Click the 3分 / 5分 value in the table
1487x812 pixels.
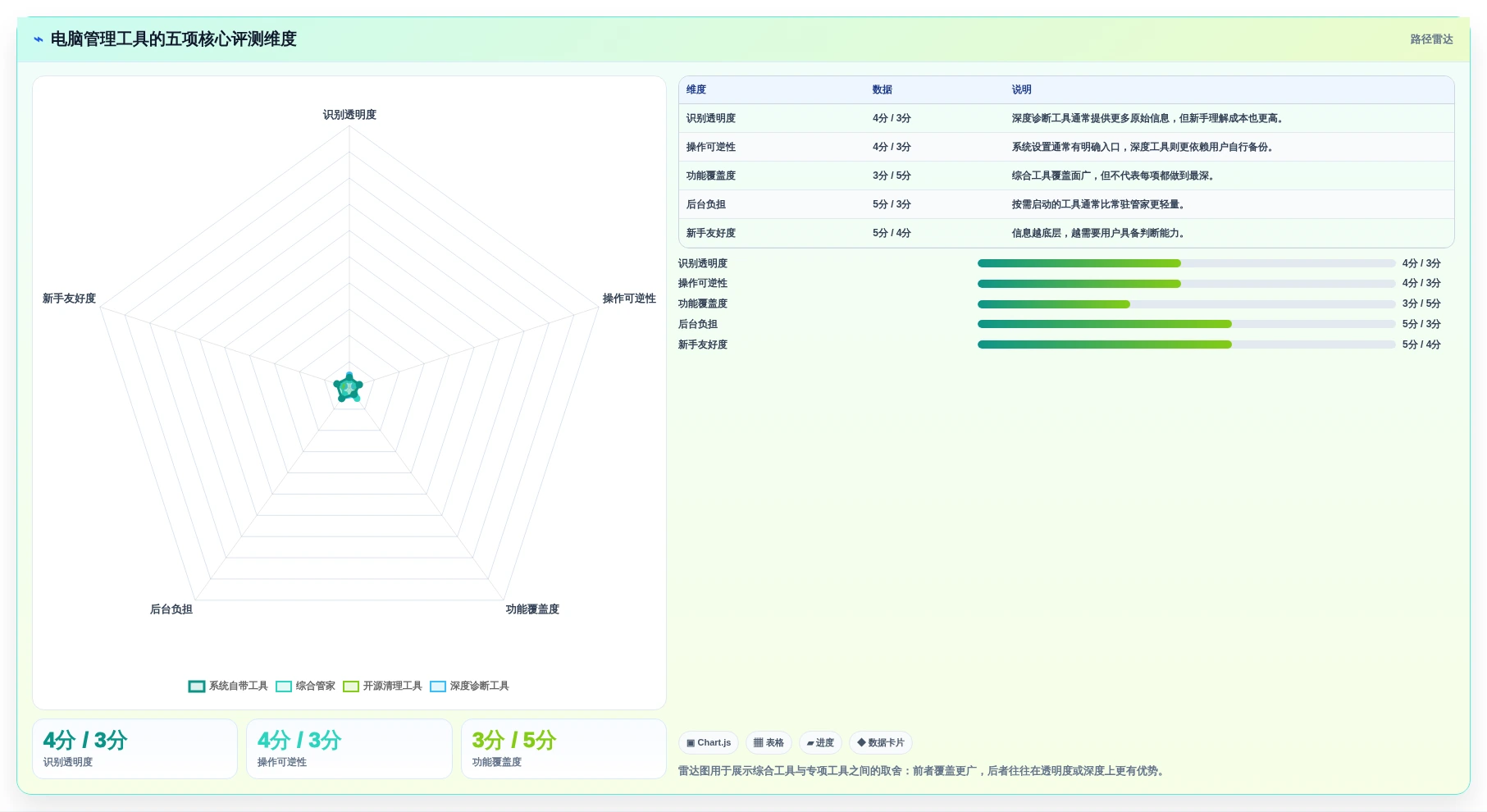point(892,176)
